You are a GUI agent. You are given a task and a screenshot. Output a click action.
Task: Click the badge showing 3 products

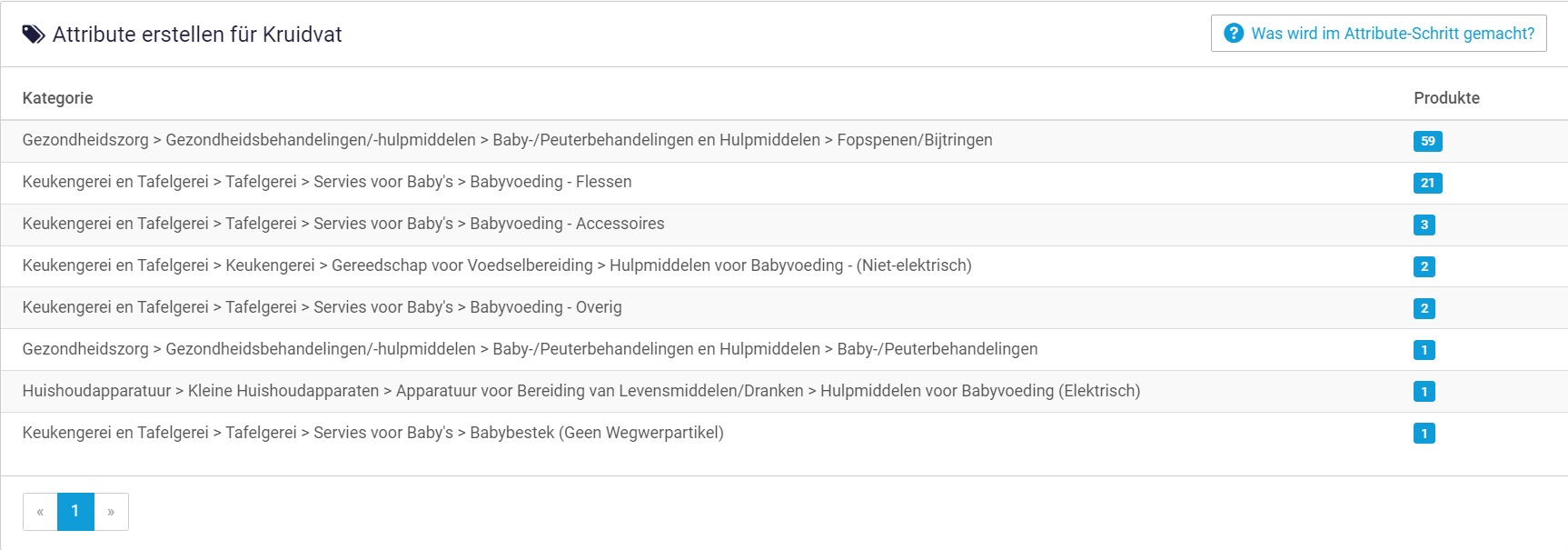pos(1424,225)
